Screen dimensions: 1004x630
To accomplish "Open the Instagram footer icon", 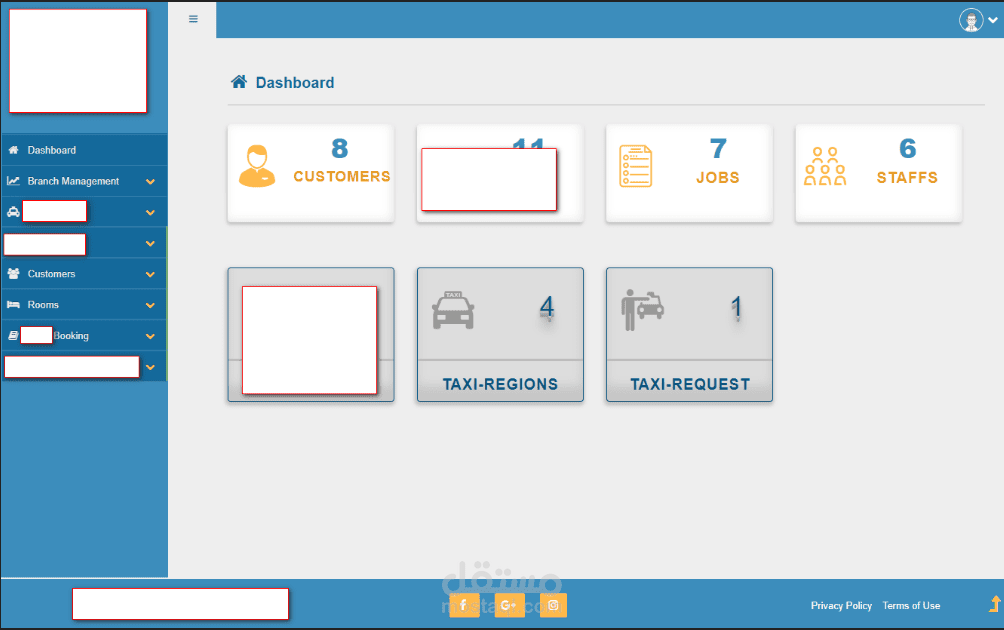I will pos(553,605).
